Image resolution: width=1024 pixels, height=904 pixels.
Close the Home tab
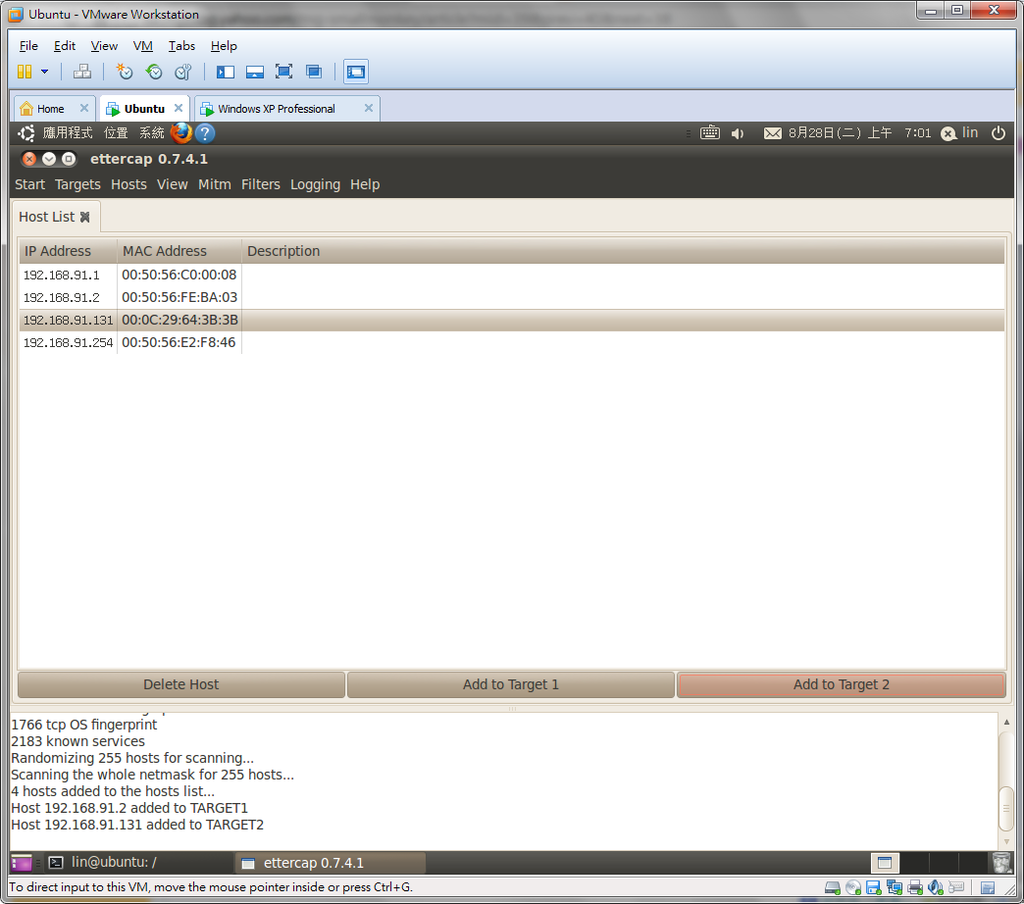tap(84, 108)
